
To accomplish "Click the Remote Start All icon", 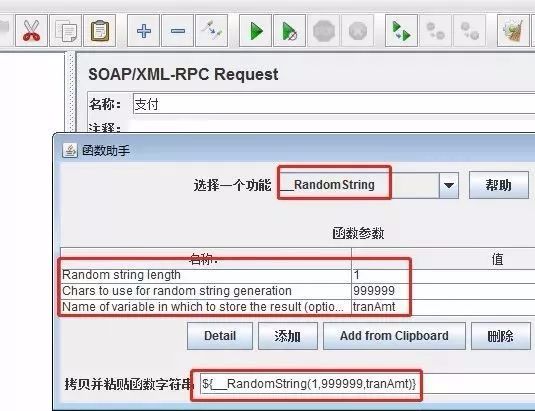I will (401, 31).
